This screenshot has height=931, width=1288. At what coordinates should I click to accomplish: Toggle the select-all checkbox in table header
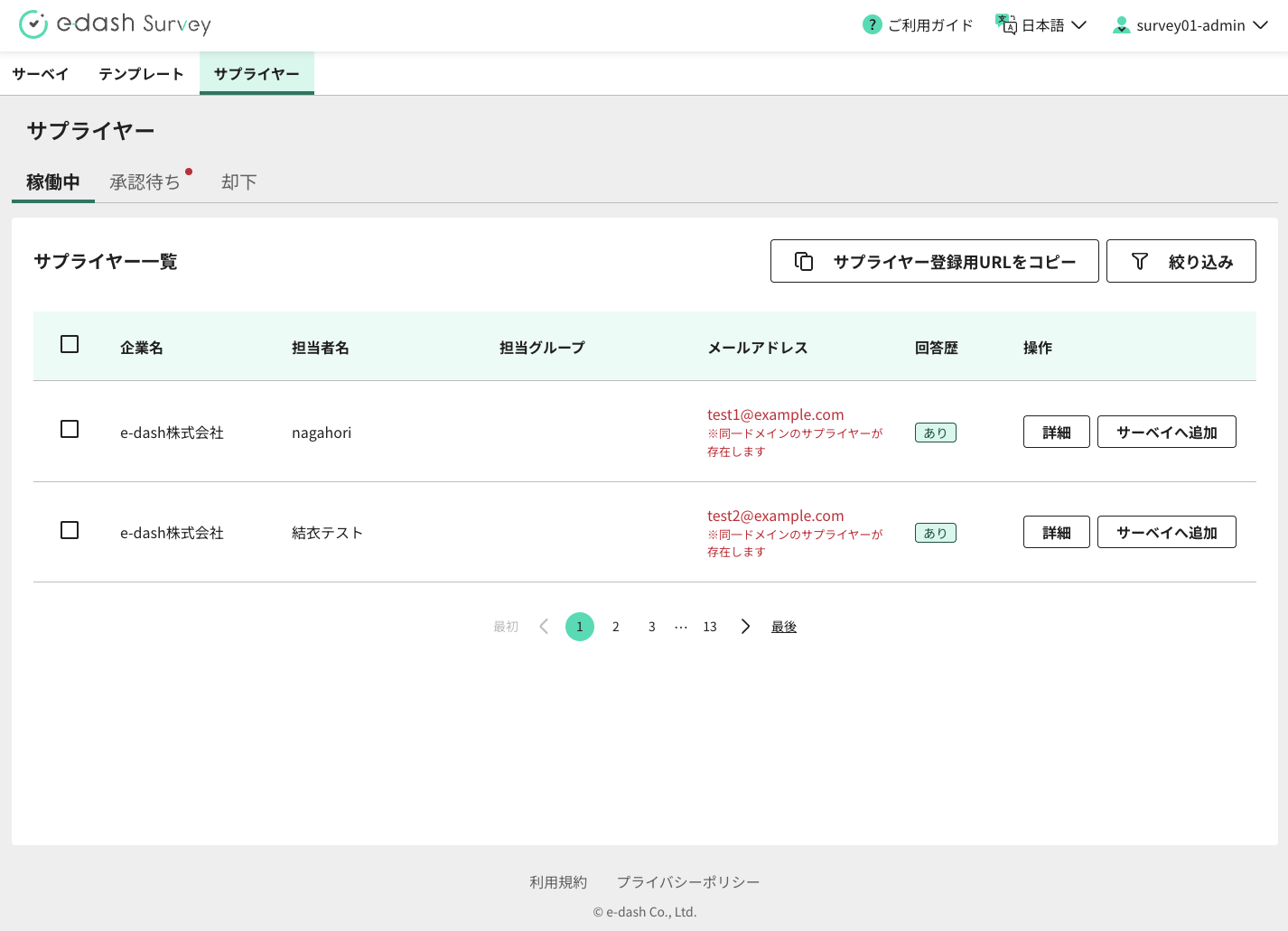pos(70,344)
